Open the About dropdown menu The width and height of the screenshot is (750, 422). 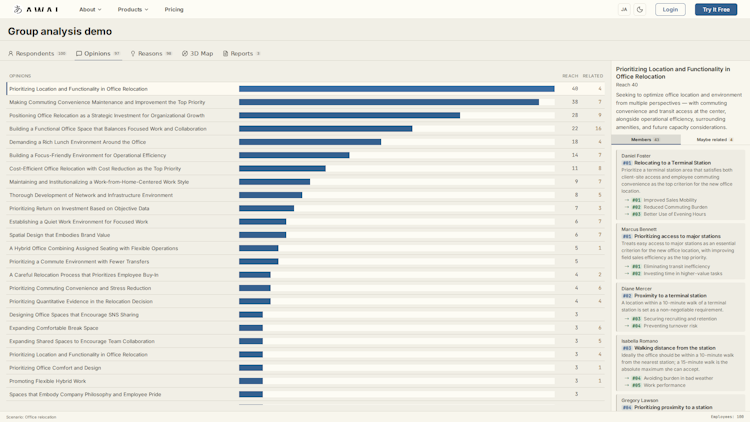point(90,10)
